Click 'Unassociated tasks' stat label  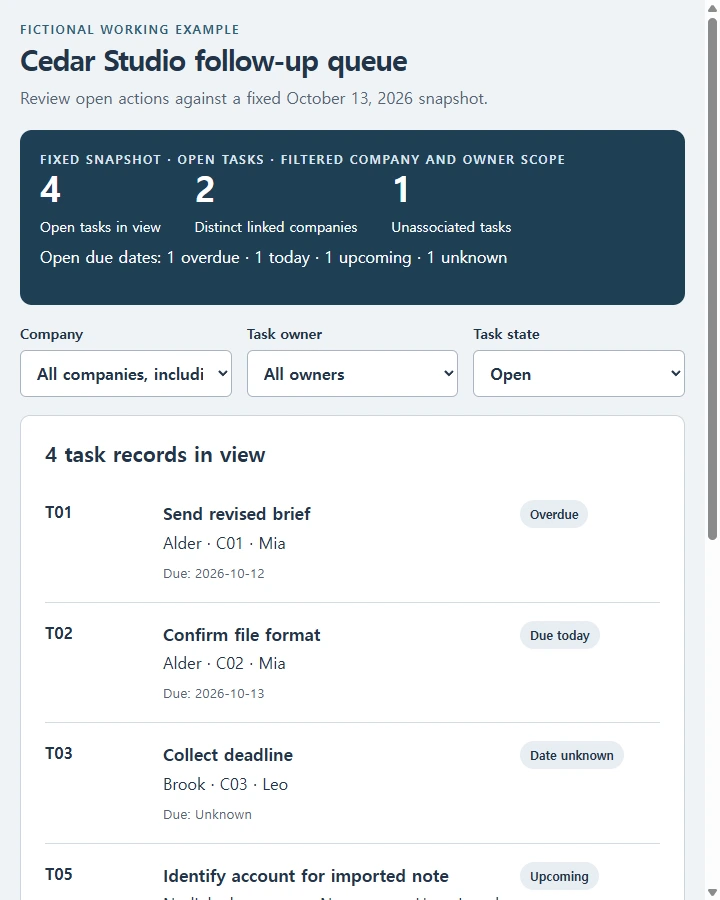coord(451,227)
